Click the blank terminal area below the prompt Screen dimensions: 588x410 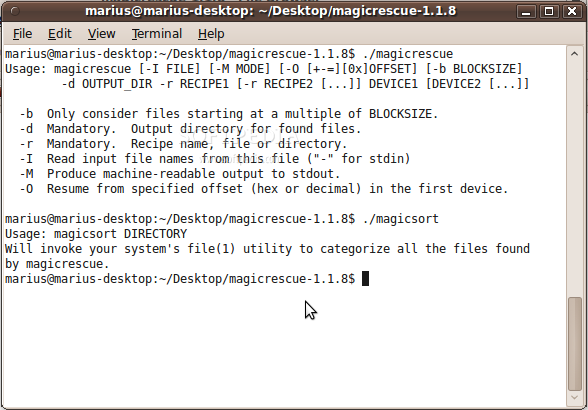285,347
